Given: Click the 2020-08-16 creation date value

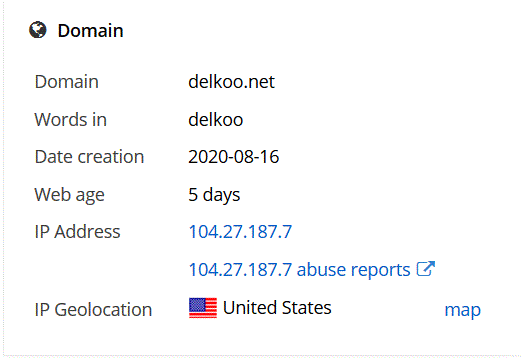Looking at the screenshot, I should pos(233,157).
